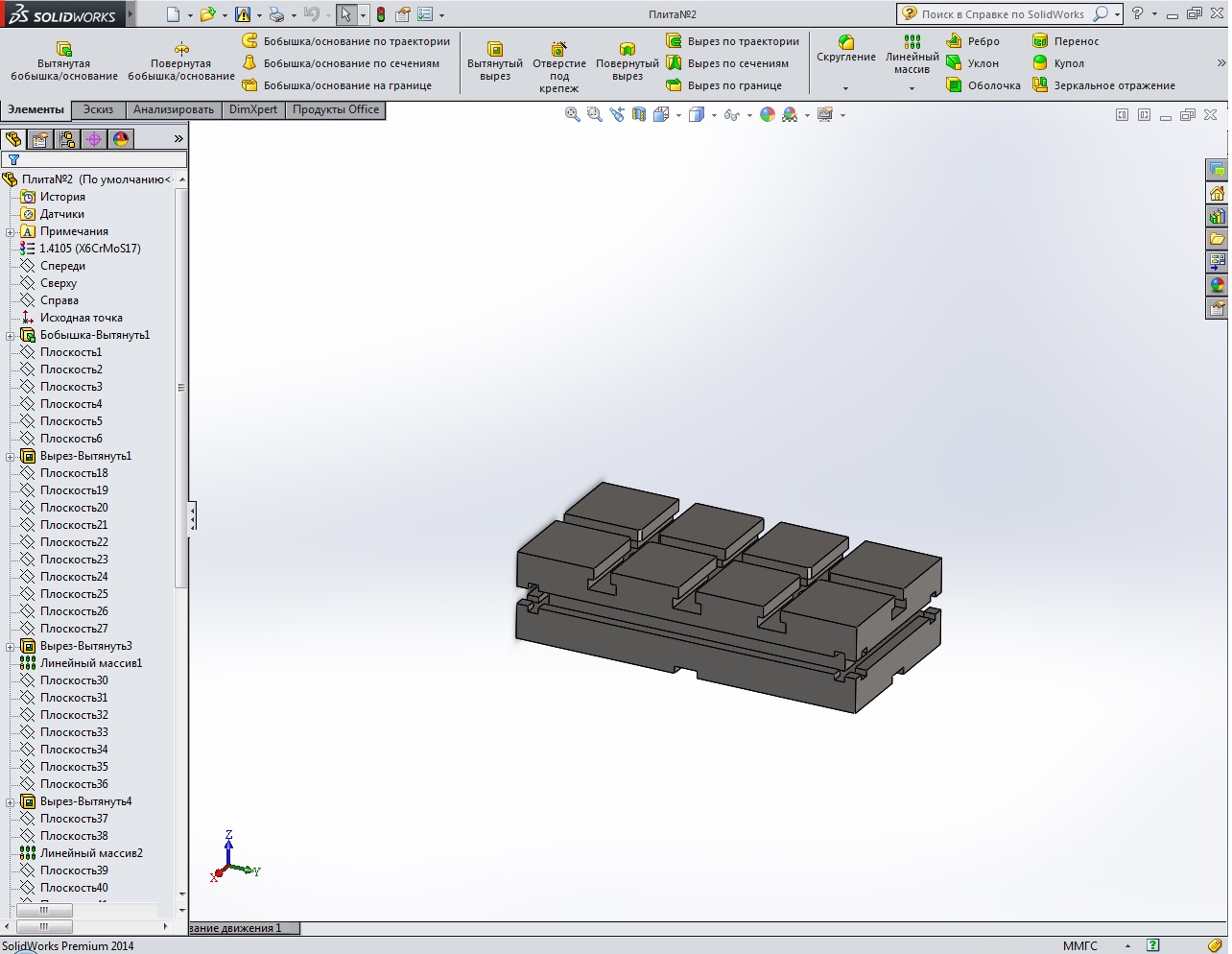Click the ММГС unit system in status bar
Image resolution: width=1232 pixels, height=954 pixels.
coord(1079,945)
